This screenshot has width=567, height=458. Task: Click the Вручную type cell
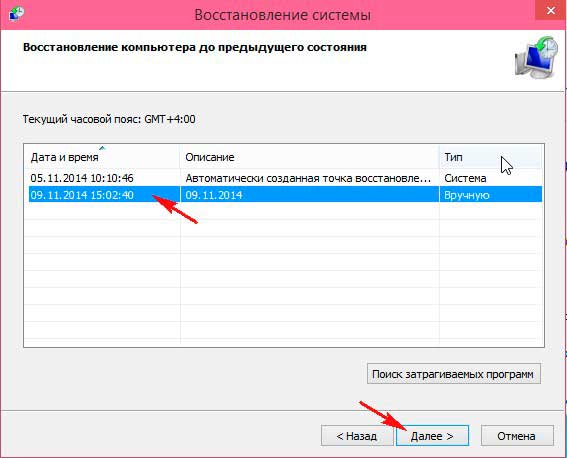466,195
